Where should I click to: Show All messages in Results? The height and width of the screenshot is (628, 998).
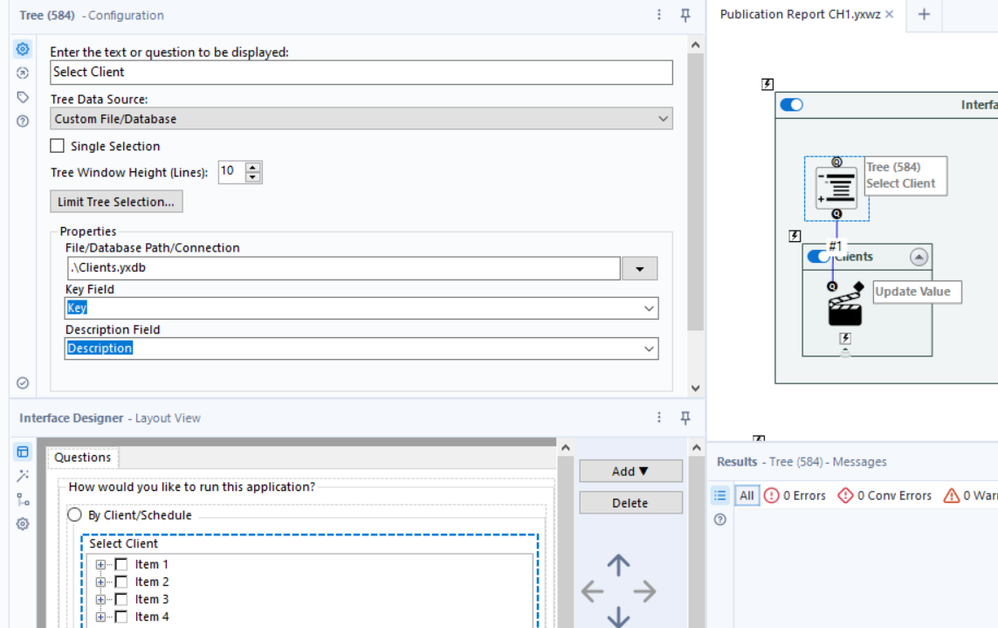pos(747,495)
